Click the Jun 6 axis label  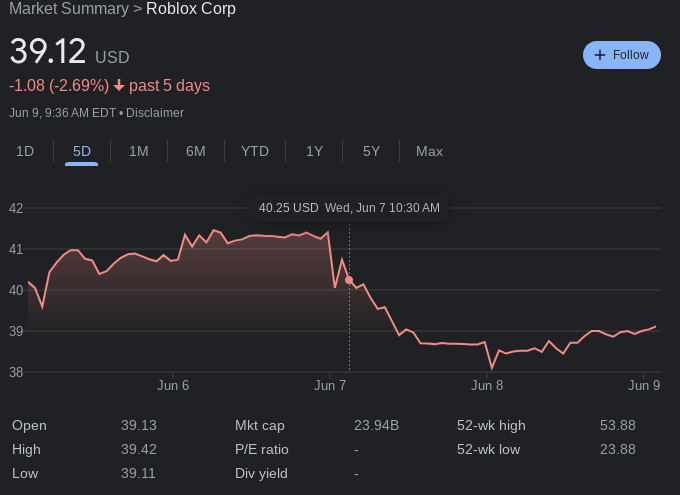click(173, 385)
